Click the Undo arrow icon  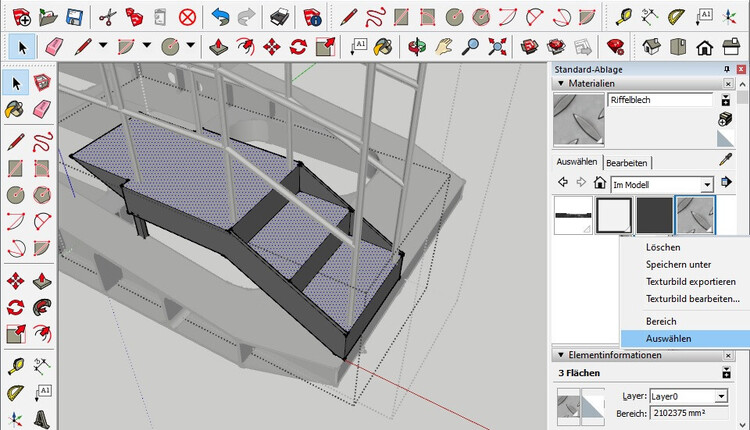point(220,16)
